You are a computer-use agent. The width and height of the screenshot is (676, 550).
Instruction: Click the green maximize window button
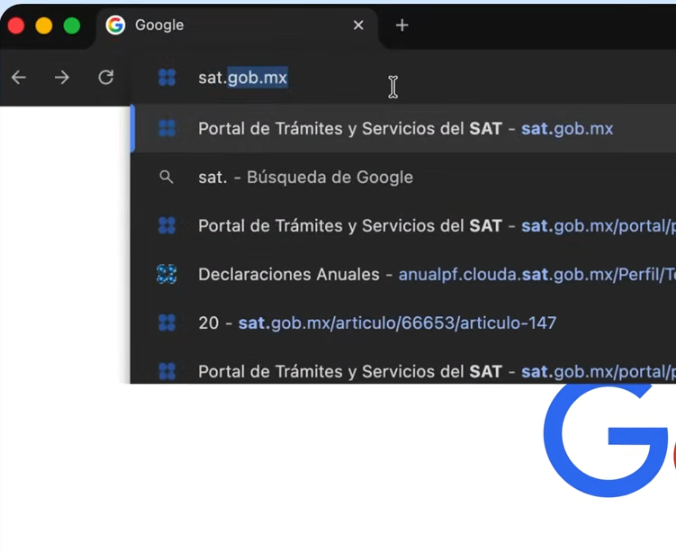coord(72,26)
